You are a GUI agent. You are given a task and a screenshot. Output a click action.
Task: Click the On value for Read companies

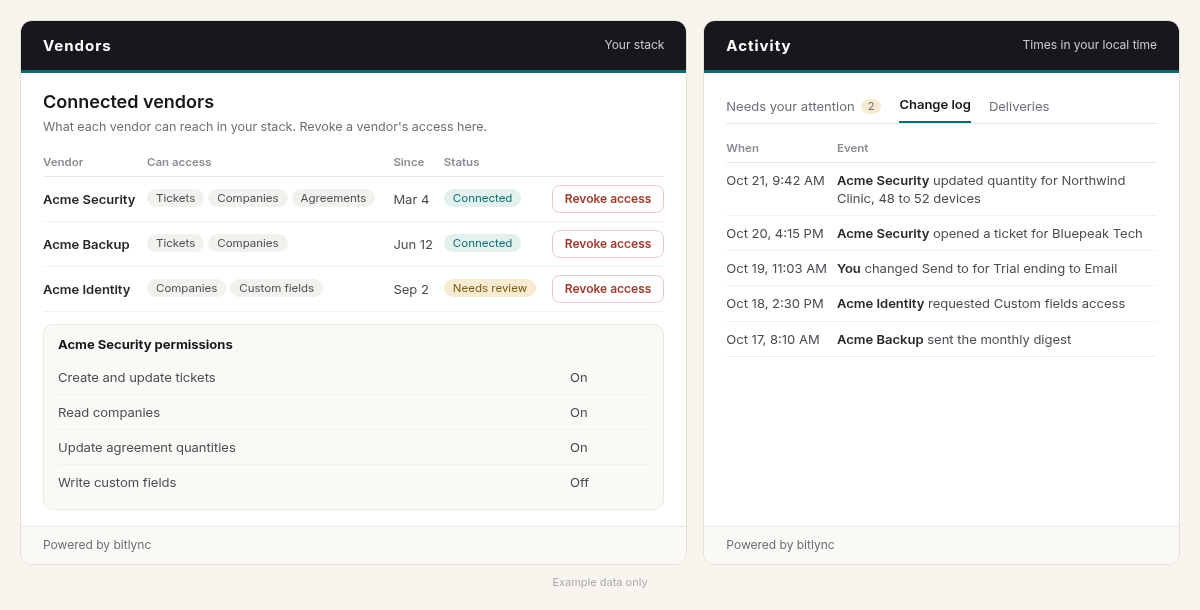[579, 412]
